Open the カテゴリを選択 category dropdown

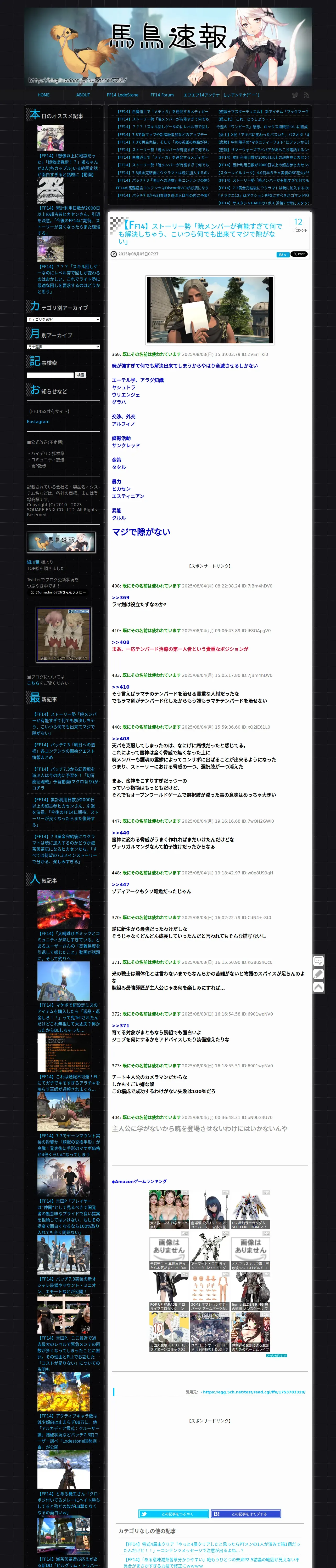tap(63, 320)
